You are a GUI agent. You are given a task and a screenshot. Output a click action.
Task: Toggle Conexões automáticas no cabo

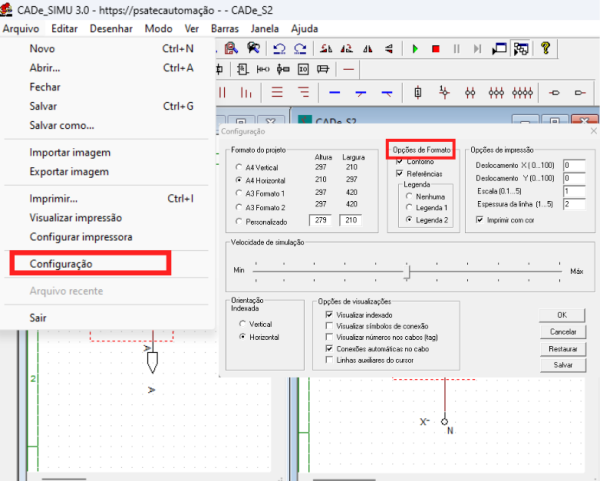coord(329,349)
